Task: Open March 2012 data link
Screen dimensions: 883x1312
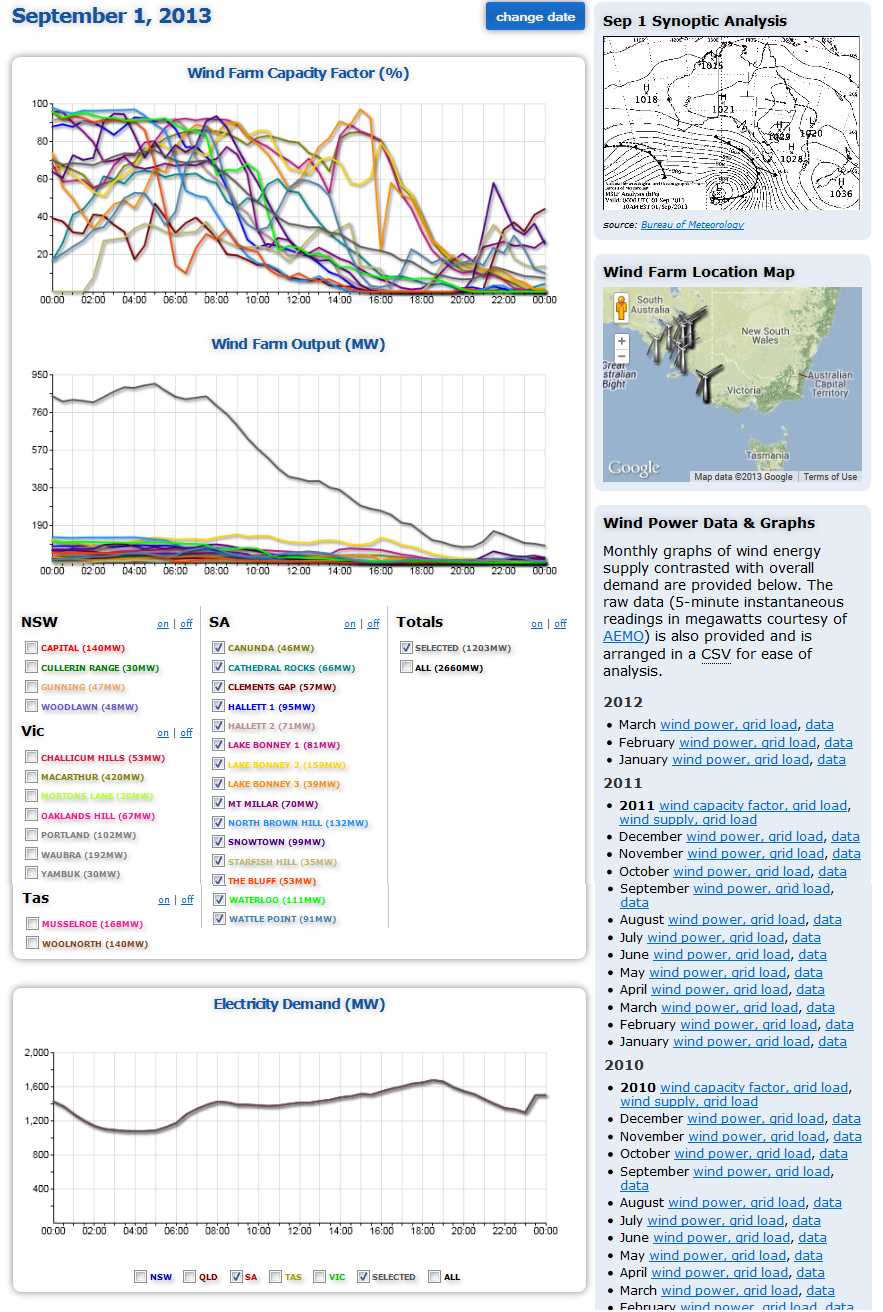Action: pyautogui.click(x=819, y=724)
